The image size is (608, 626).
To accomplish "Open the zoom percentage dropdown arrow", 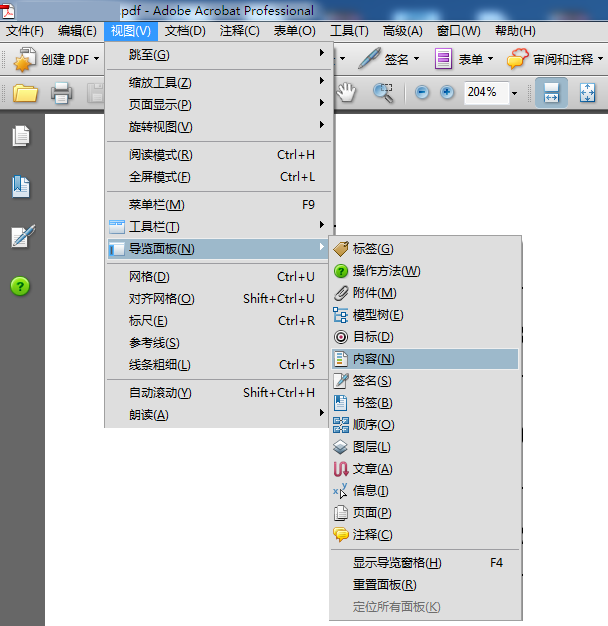I will tap(515, 93).
